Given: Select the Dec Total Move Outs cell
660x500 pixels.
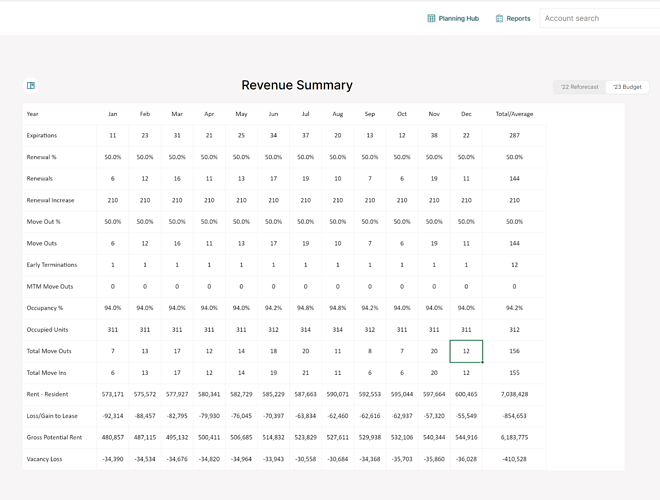Looking at the screenshot, I should click(x=466, y=351).
